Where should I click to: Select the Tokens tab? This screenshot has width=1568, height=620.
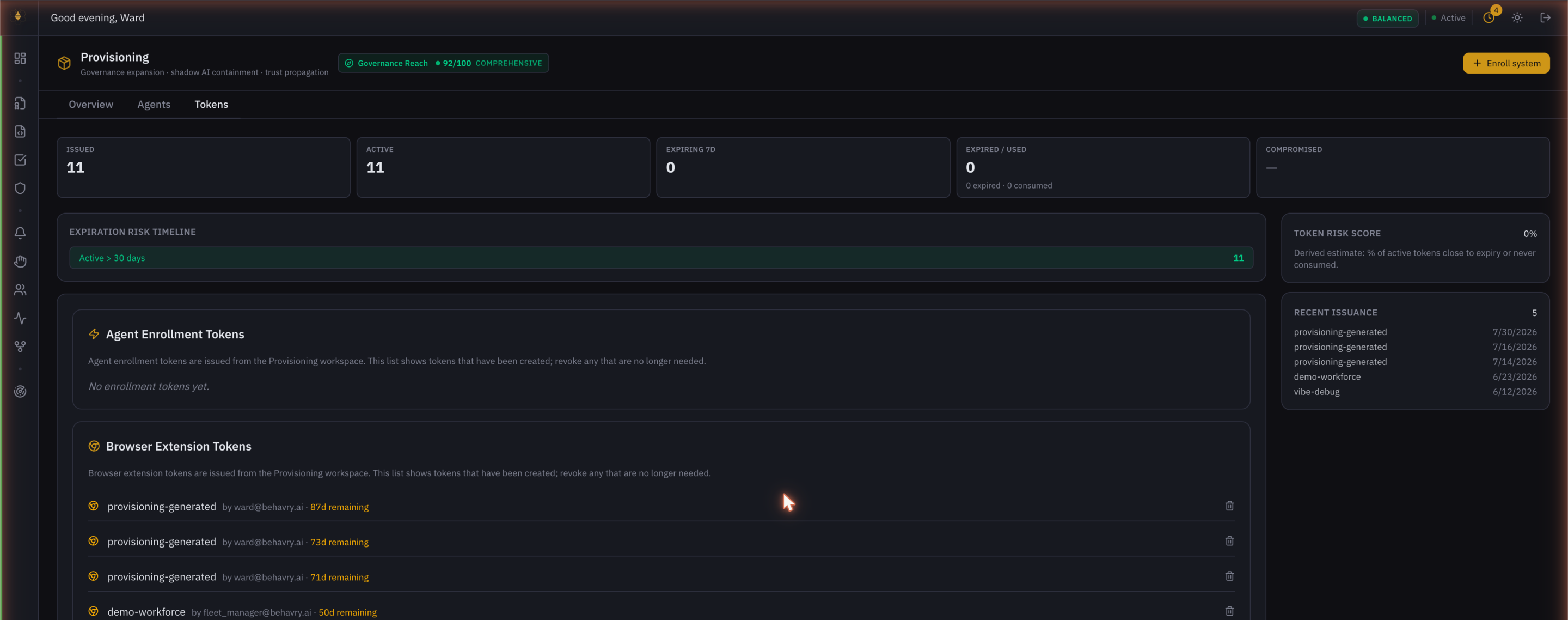click(211, 105)
